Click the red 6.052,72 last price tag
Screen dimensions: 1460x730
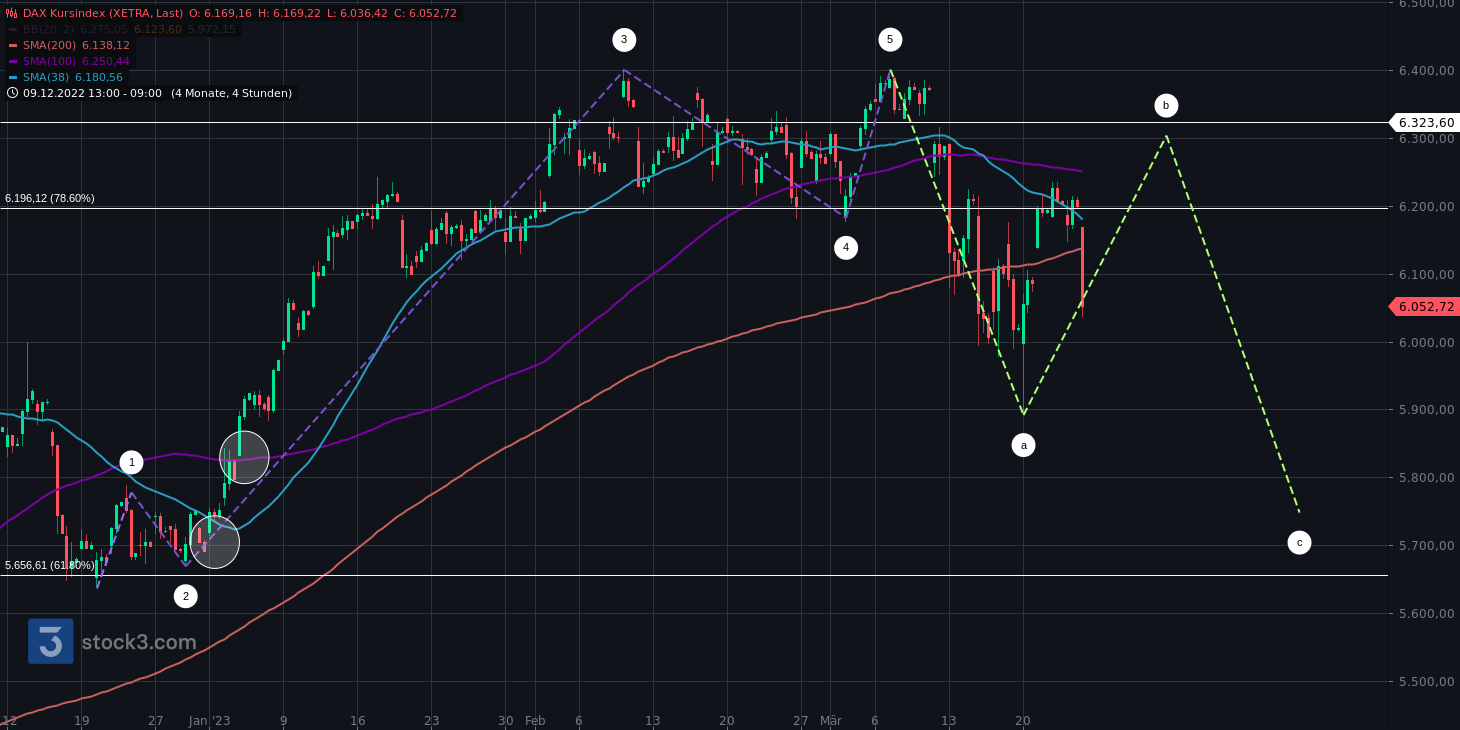coord(1424,306)
